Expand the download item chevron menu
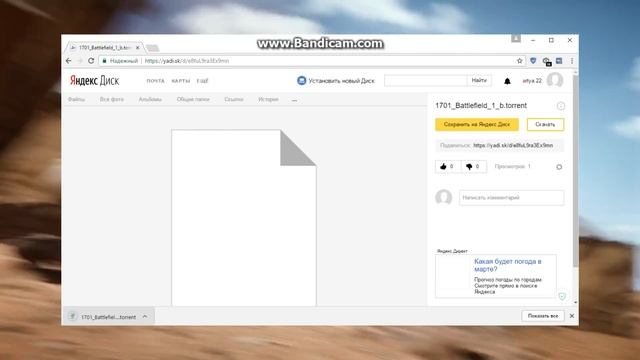The image size is (640, 360). [145, 317]
